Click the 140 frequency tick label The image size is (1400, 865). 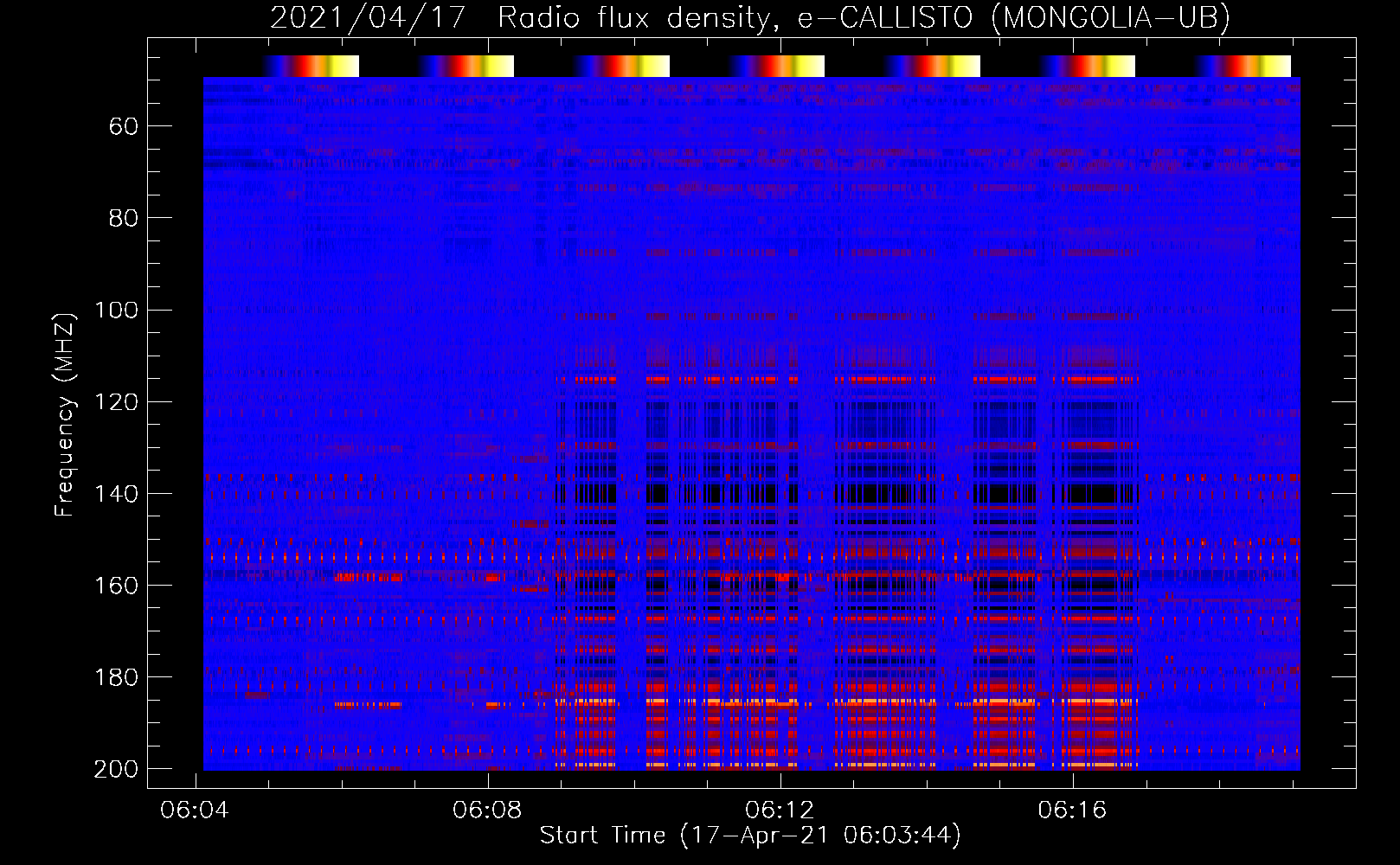point(117,493)
